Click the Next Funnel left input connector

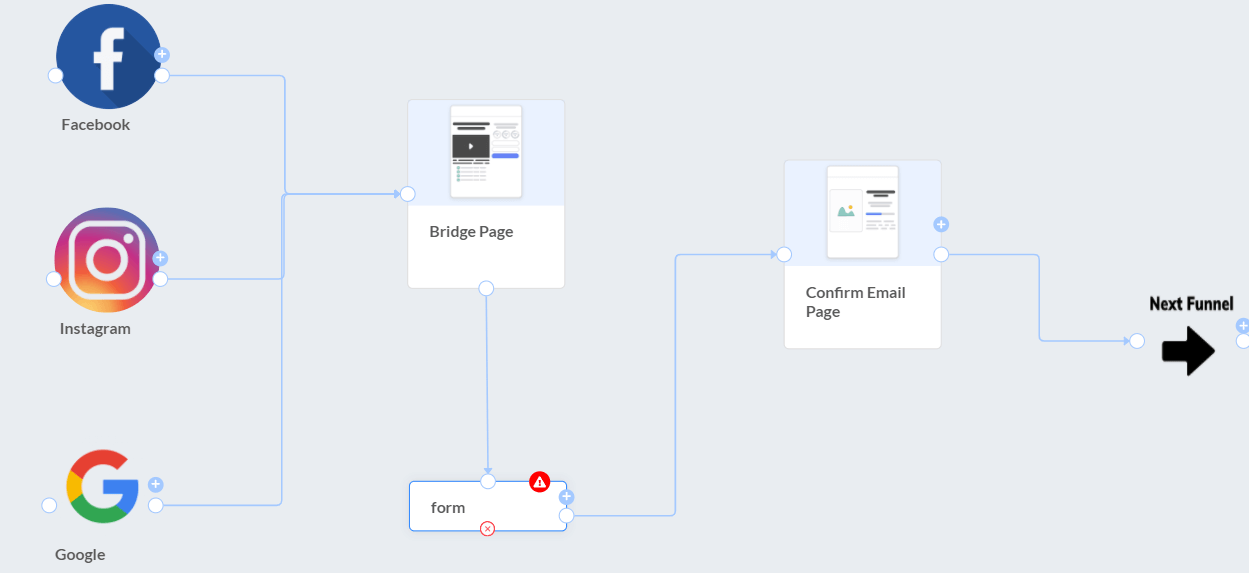pos(1137,341)
